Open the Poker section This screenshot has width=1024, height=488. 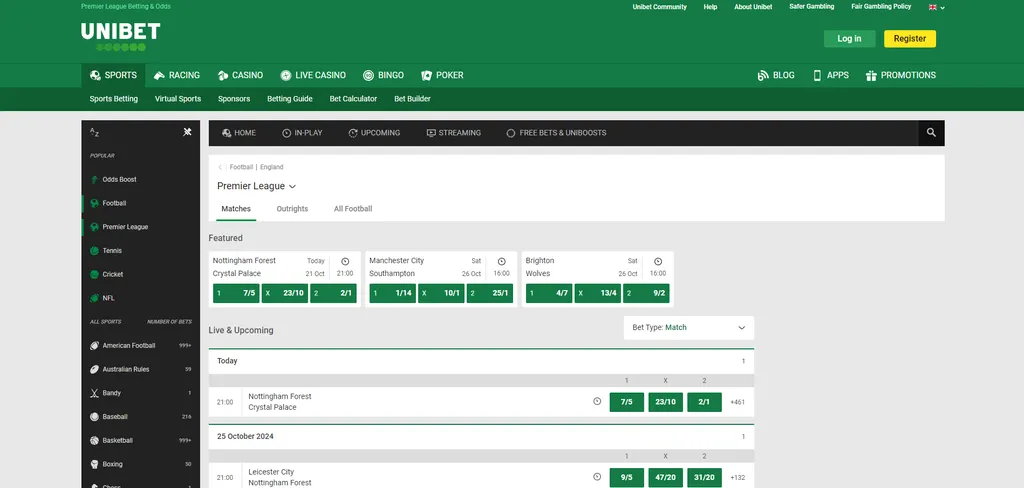coord(442,75)
